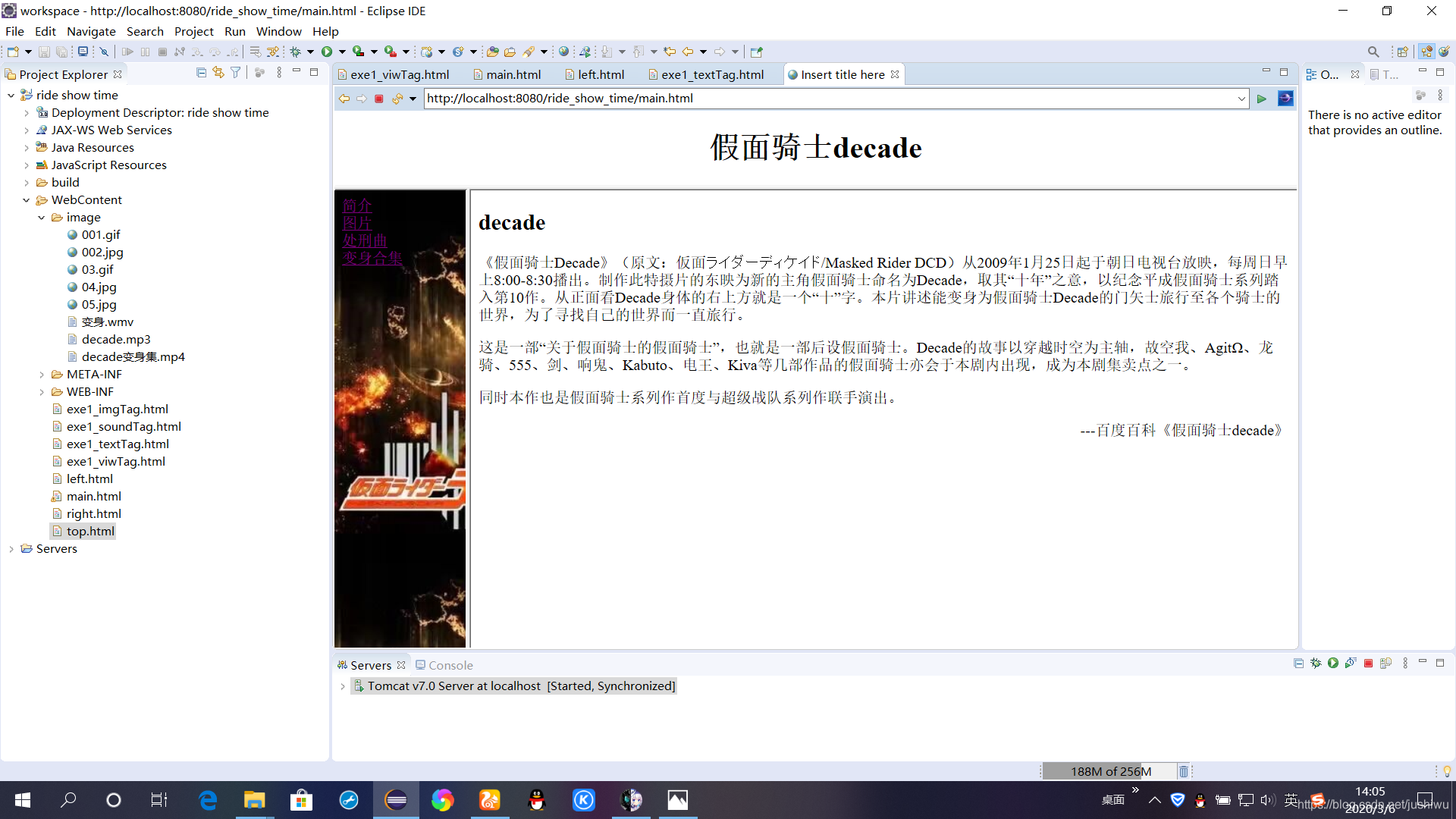Image resolution: width=1456 pixels, height=819 pixels.
Task: Close the Insert title here browser tab
Action: click(x=895, y=74)
